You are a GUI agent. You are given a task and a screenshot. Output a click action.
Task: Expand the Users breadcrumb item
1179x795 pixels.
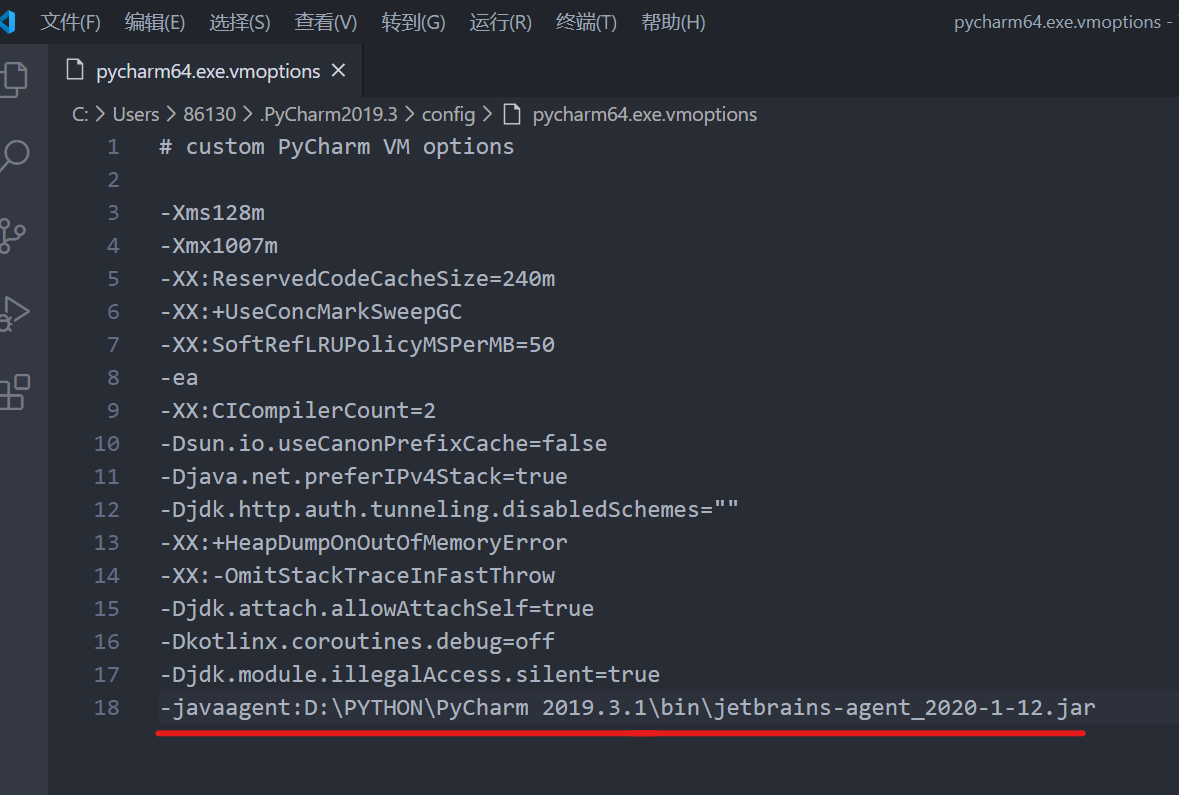tap(135, 114)
